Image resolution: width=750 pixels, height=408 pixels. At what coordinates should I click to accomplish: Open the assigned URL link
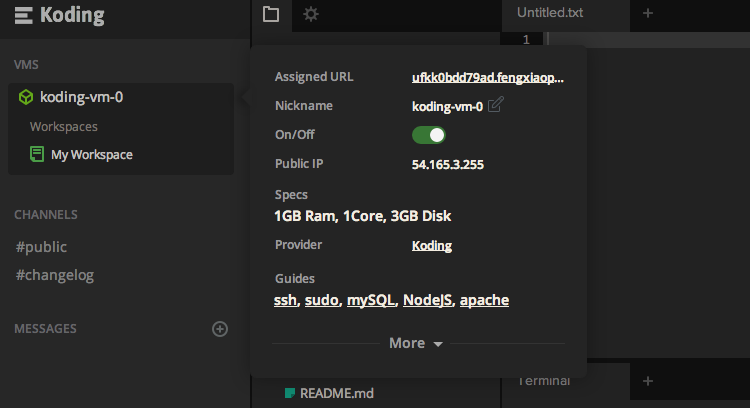[488, 77]
